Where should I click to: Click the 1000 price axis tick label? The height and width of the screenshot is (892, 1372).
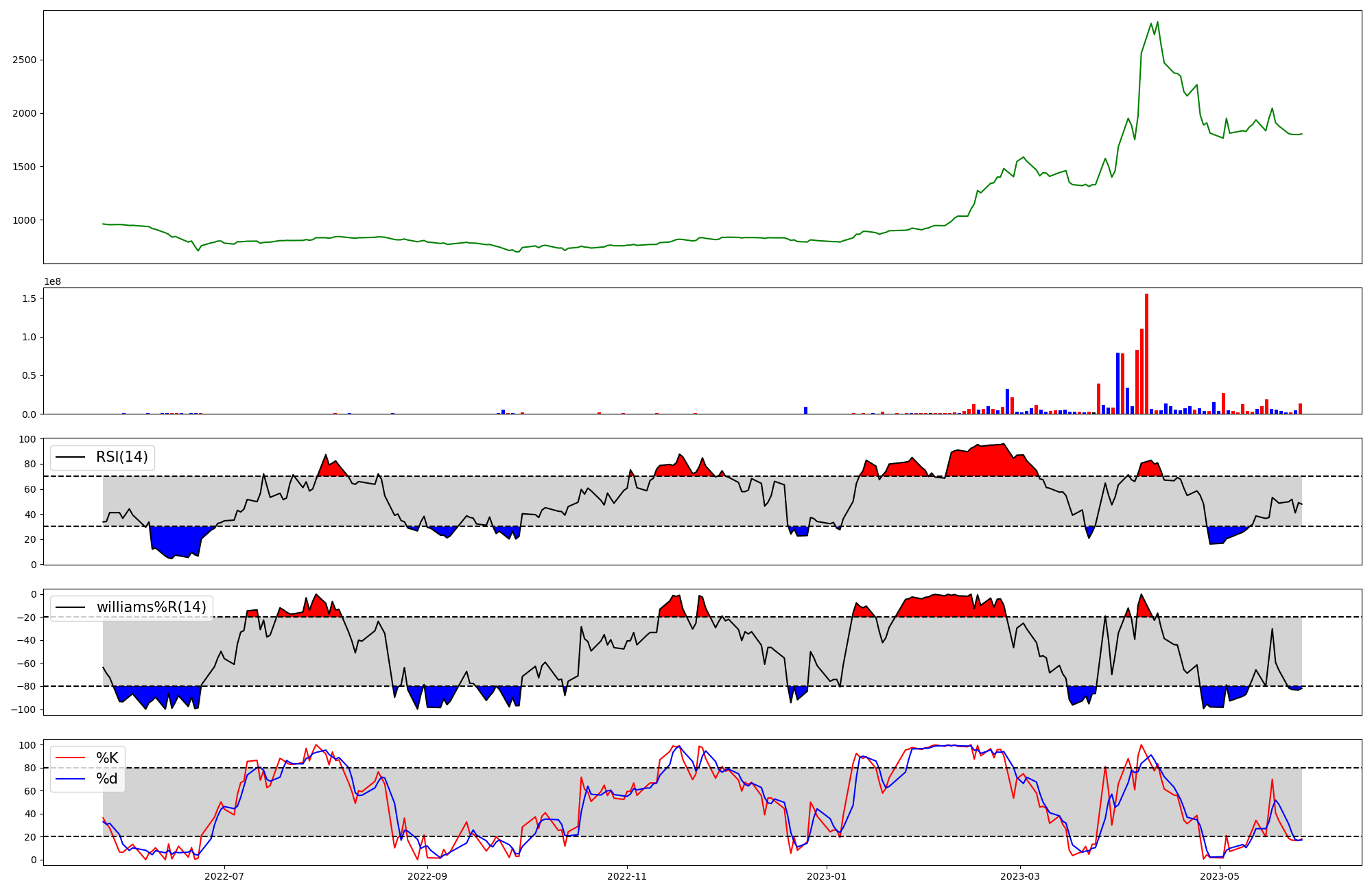24,220
